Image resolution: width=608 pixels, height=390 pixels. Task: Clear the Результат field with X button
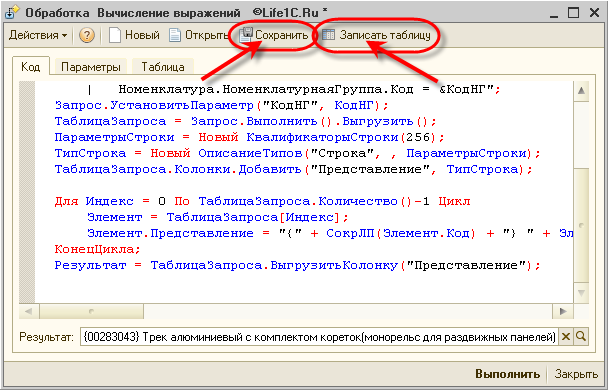(x=566, y=337)
